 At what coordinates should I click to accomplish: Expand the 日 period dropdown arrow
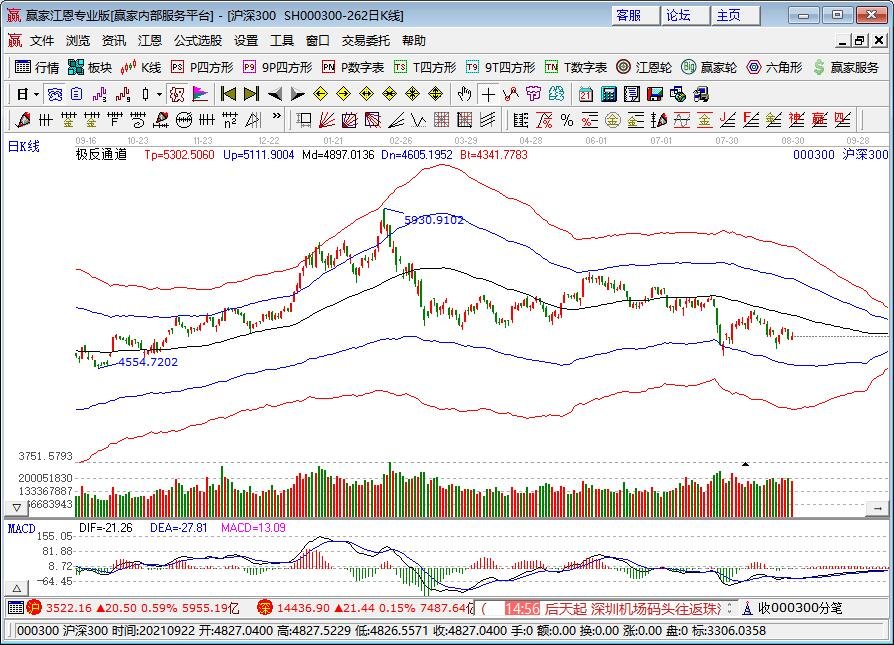pos(36,94)
